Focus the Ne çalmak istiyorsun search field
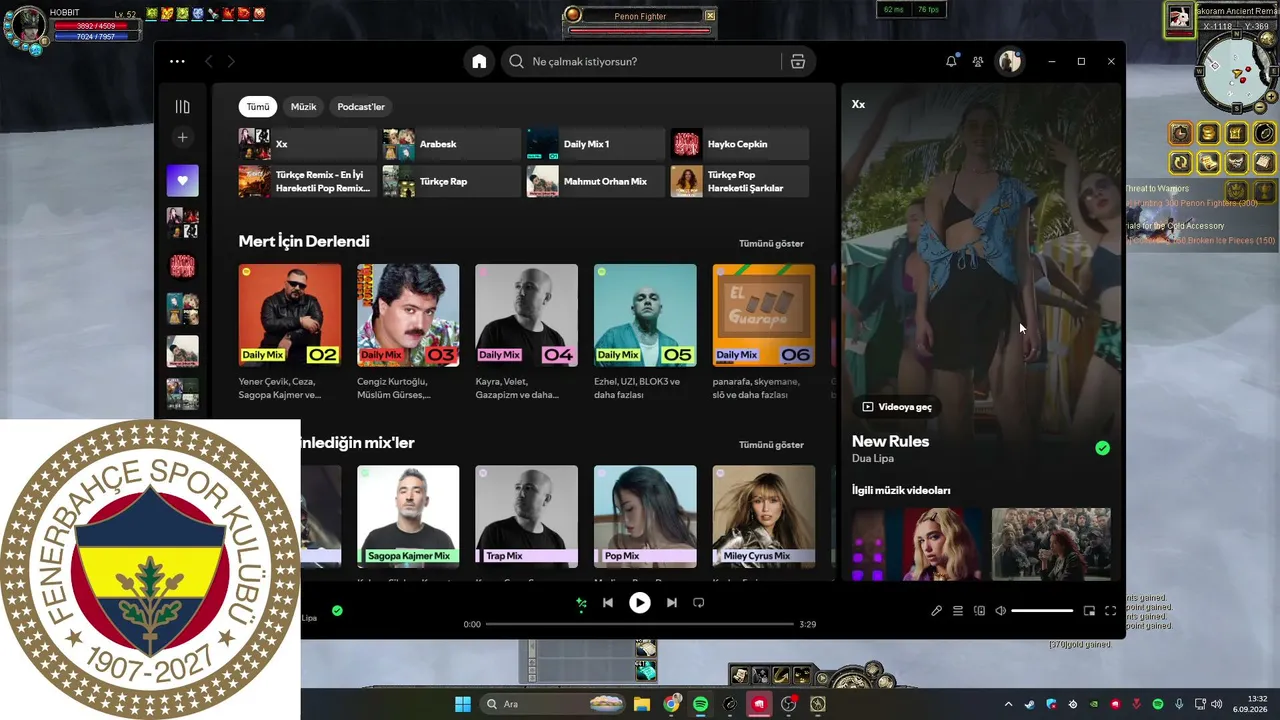1280x720 pixels. point(657,62)
